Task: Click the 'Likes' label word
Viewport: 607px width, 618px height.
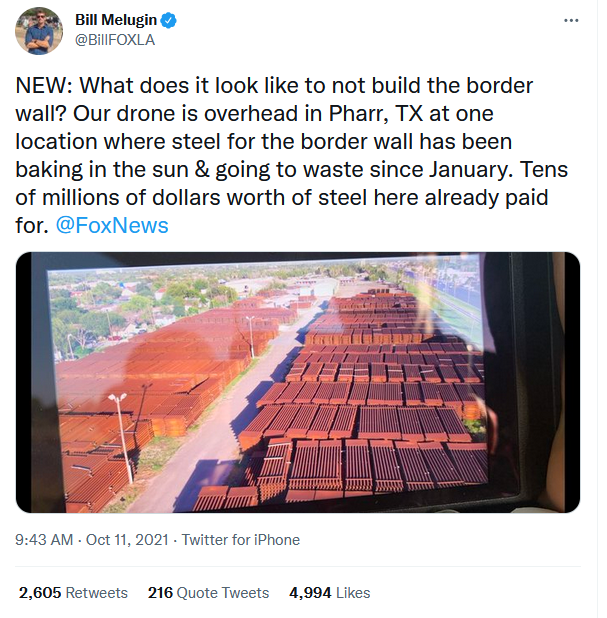Action: (x=353, y=593)
